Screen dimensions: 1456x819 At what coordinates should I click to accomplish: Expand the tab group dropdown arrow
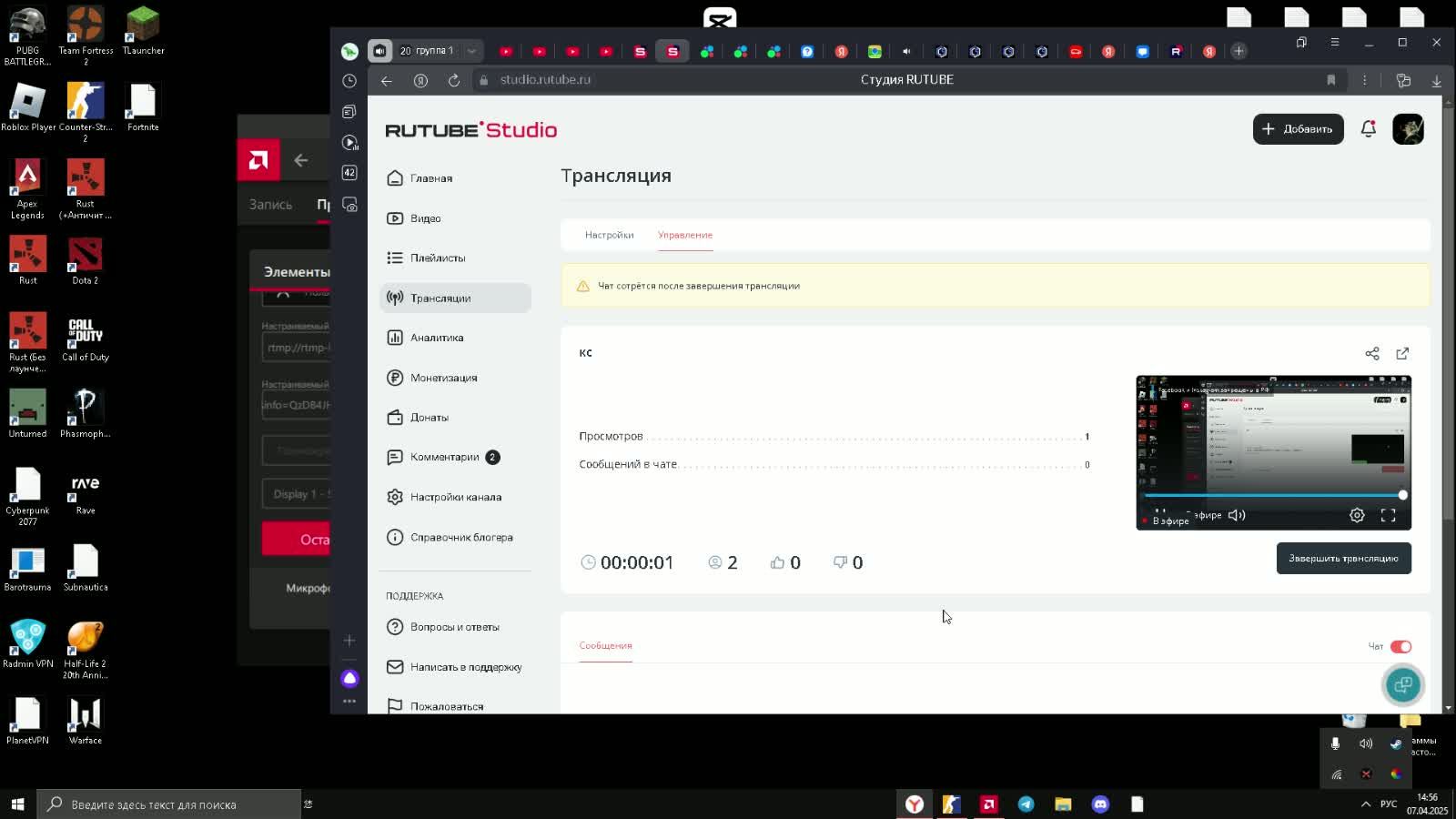point(471,51)
